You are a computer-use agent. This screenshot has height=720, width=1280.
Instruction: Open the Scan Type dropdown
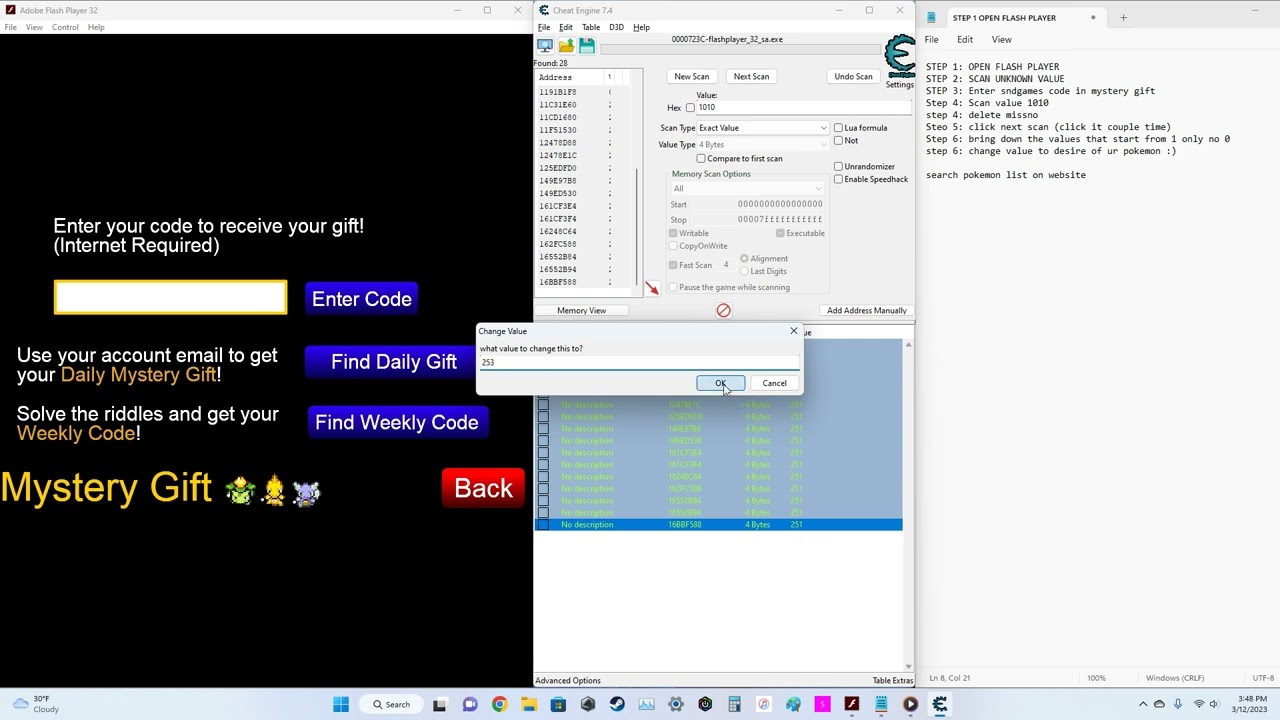click(763, 128)
